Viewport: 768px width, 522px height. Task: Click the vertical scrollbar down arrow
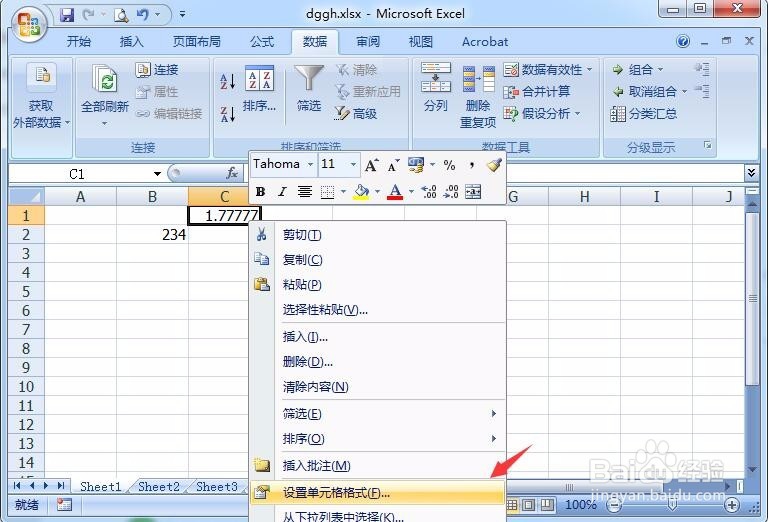pos(752,470)
